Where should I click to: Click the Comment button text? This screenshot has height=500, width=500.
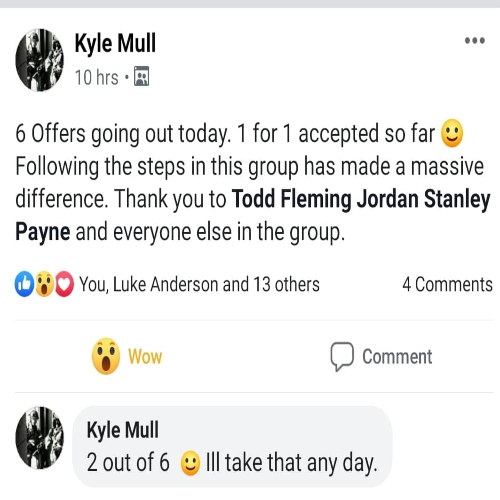tap(397, 356)
